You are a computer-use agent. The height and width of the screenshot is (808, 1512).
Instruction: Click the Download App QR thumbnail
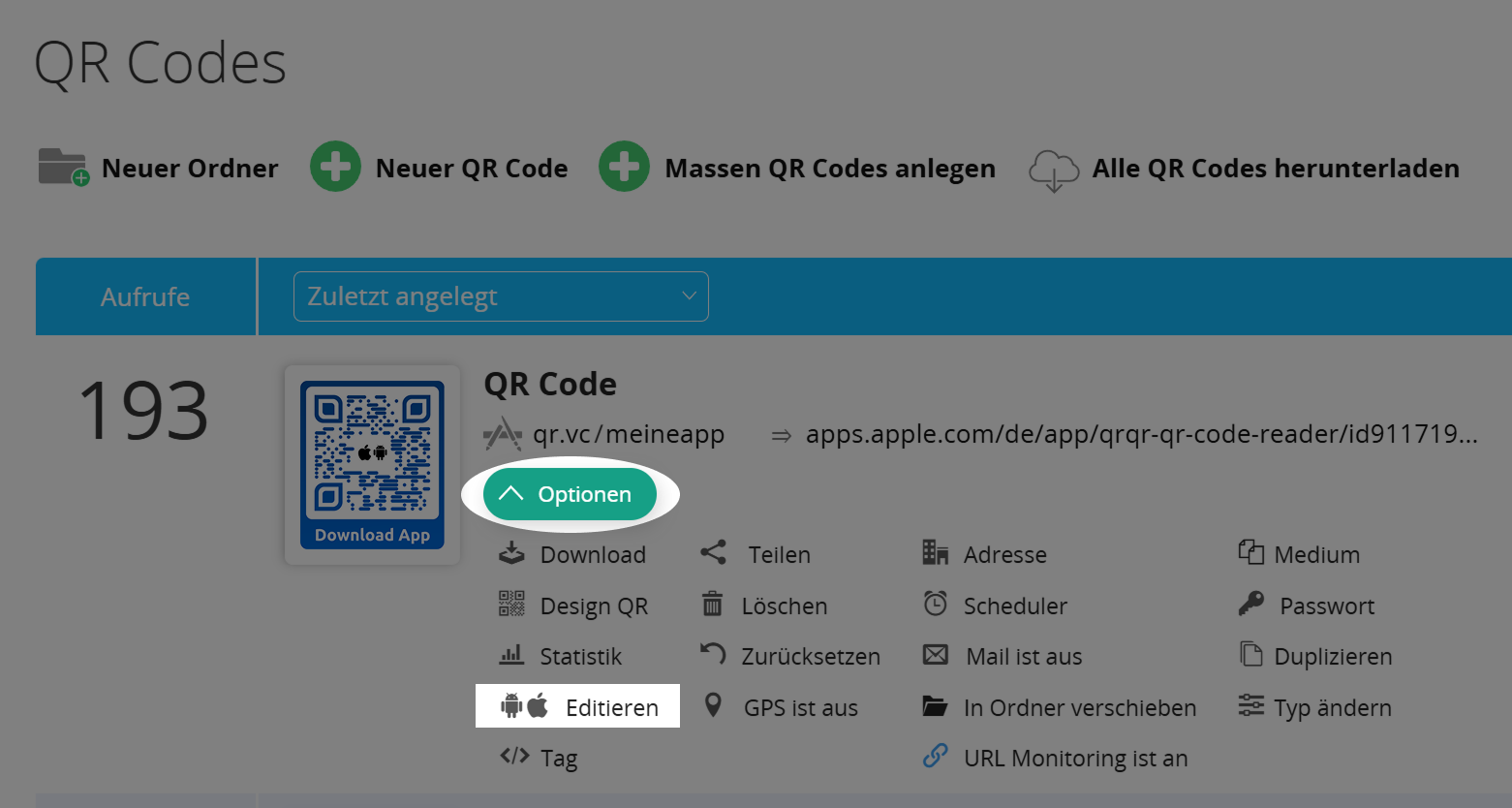pos(372,465)
